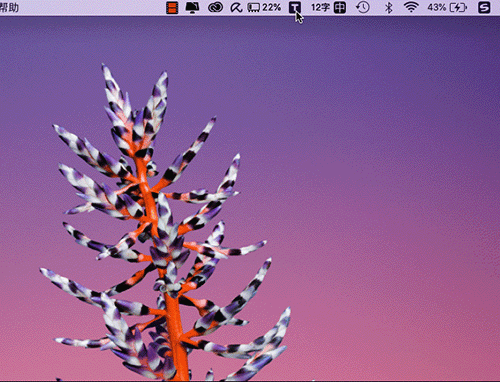The height and width of the screenshot is (382, 500).
Task: Toggle the Bluetooth status icon
Action: tap(388, 7)
